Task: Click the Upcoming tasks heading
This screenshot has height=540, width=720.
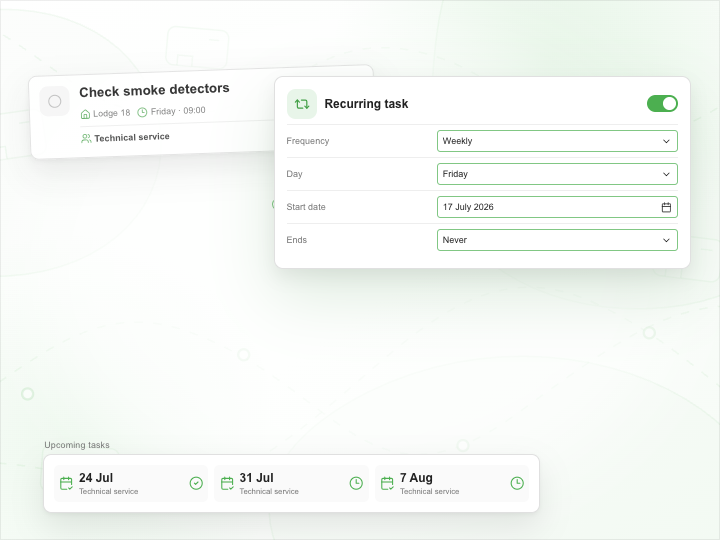Action: (x=77, y=445)
